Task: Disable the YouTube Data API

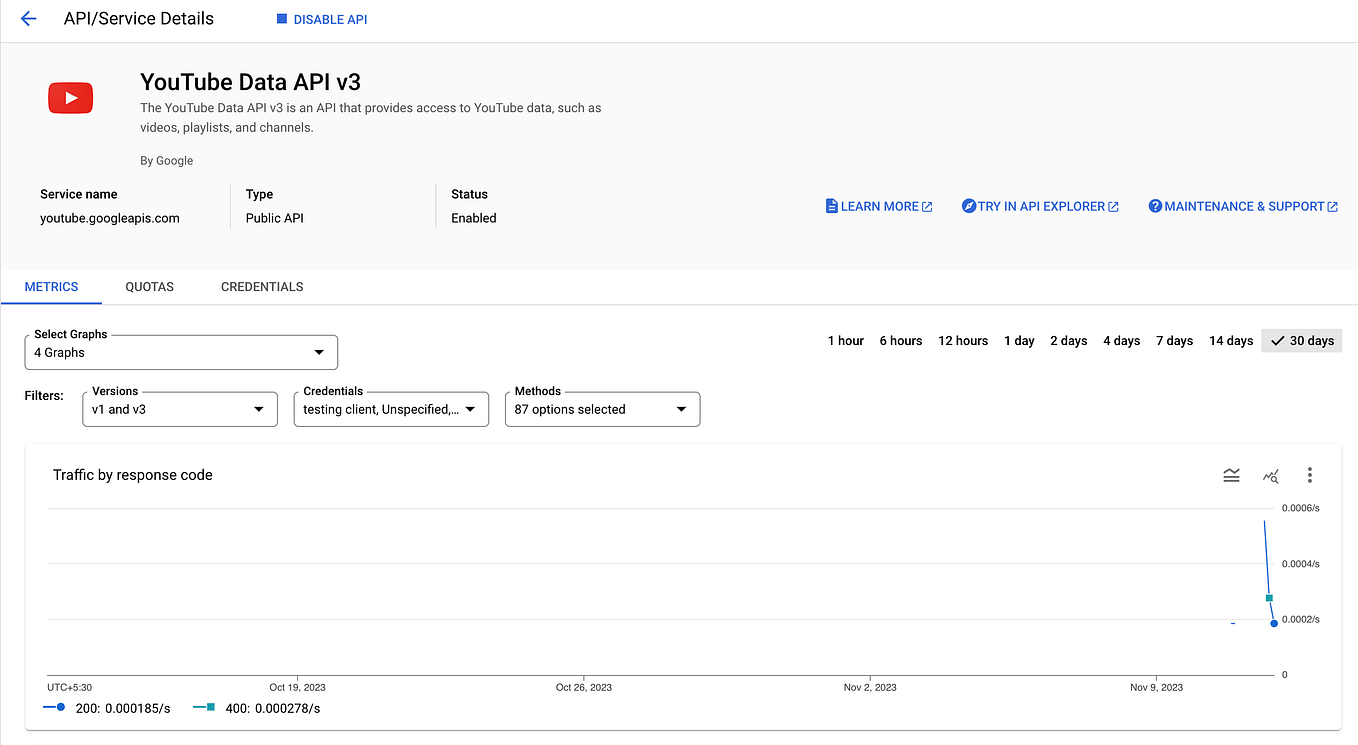Action: point(321,18)
